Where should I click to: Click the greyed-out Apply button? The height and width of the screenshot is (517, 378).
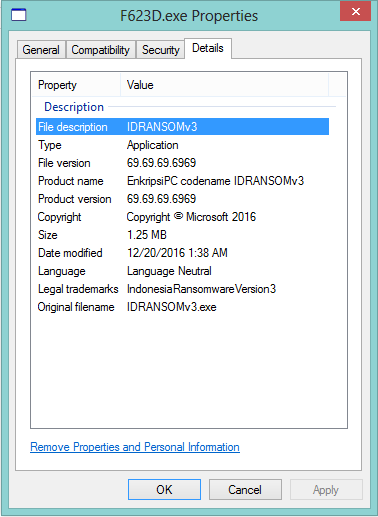tap(326, 490)
